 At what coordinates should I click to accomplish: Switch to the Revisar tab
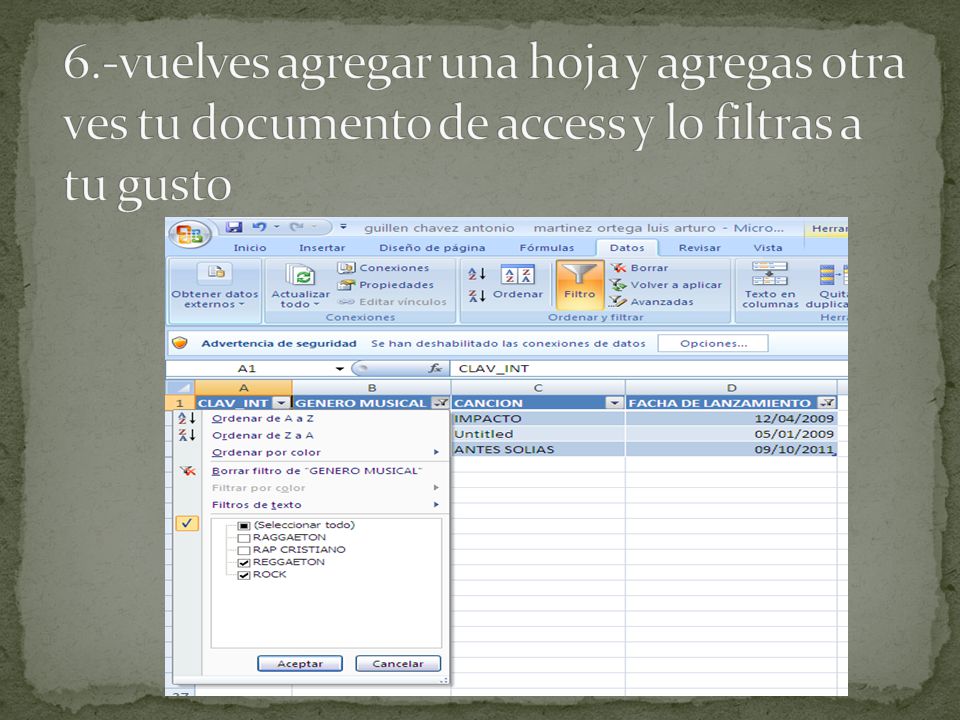(x=699, y=248)
